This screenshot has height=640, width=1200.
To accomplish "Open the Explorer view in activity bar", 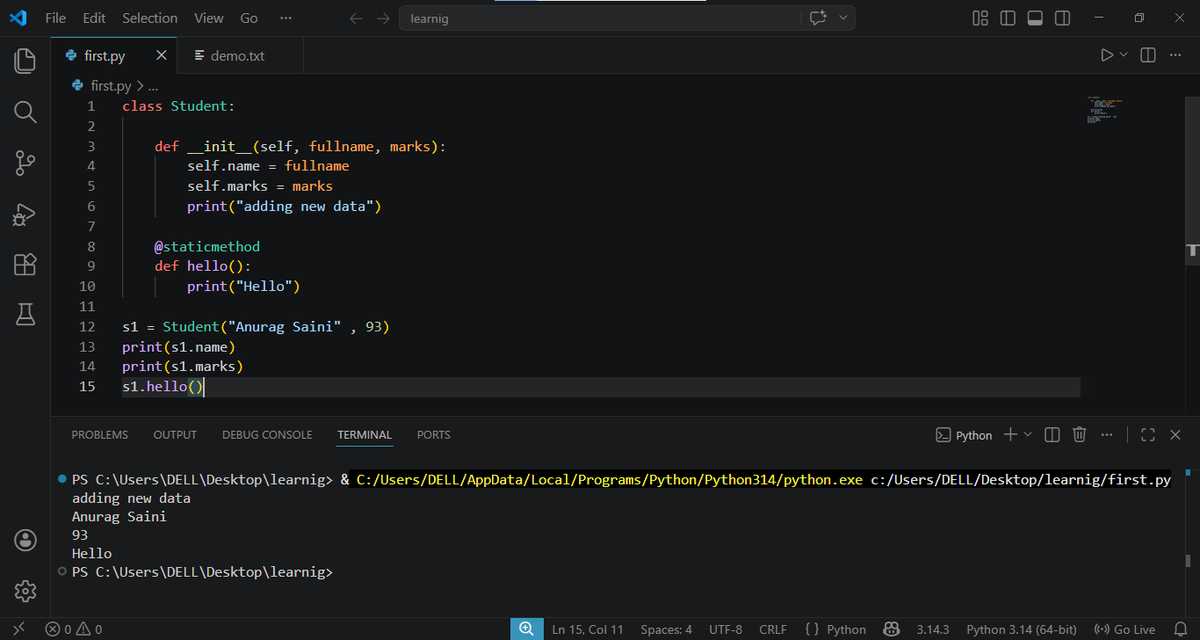I will click(25, 60).
